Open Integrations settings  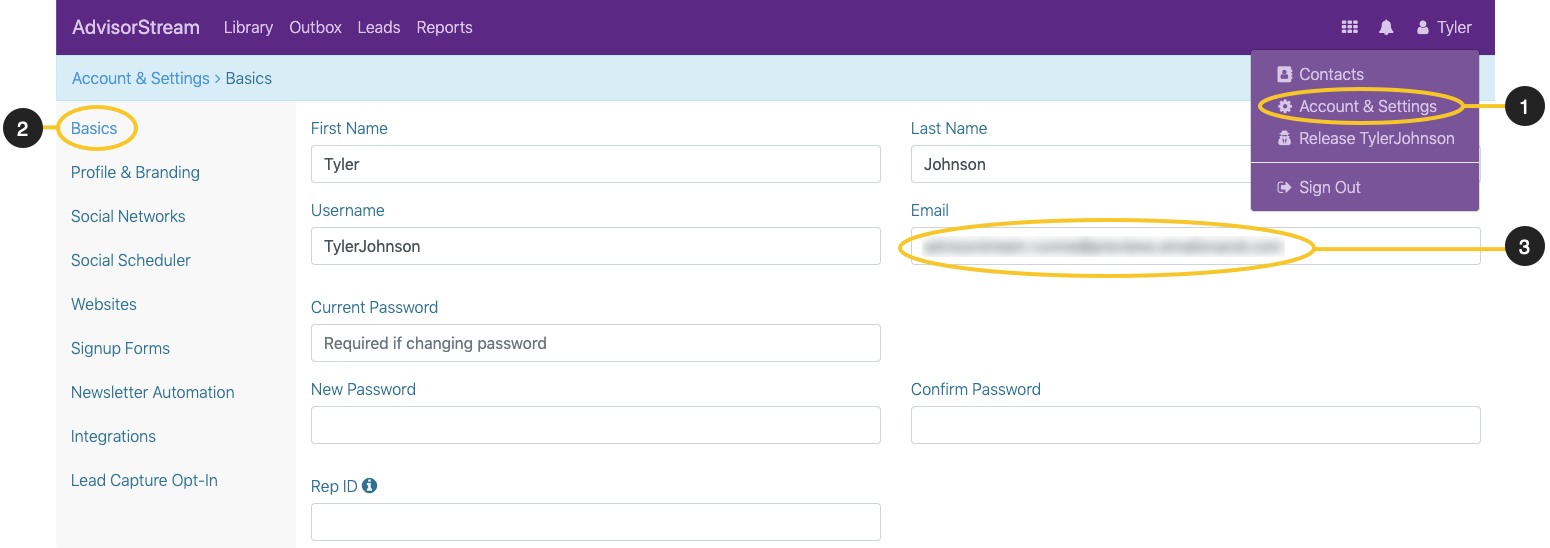point(113,436)
